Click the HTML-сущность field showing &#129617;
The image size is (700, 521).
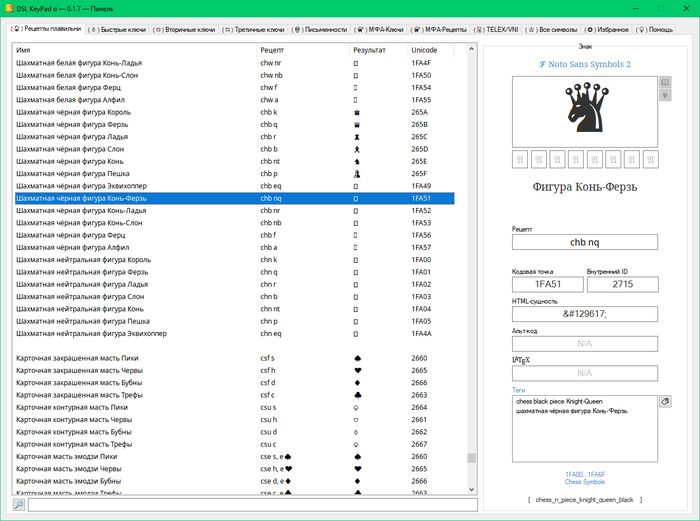[584, 314]
